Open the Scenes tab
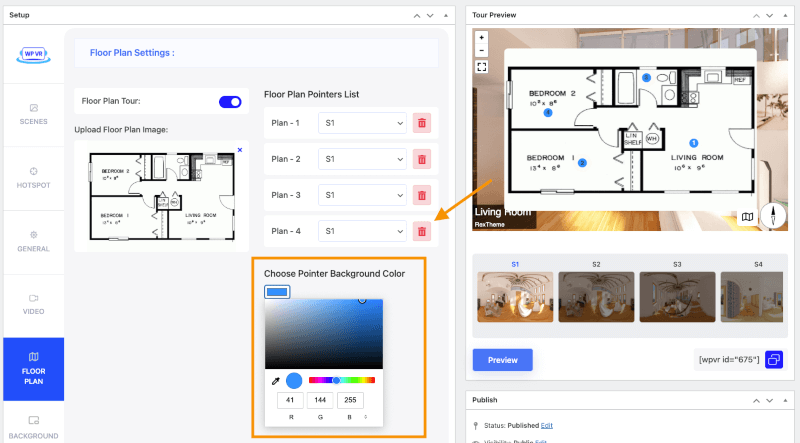The height and width of the screenshot is (443, 800). coord(34,115)
